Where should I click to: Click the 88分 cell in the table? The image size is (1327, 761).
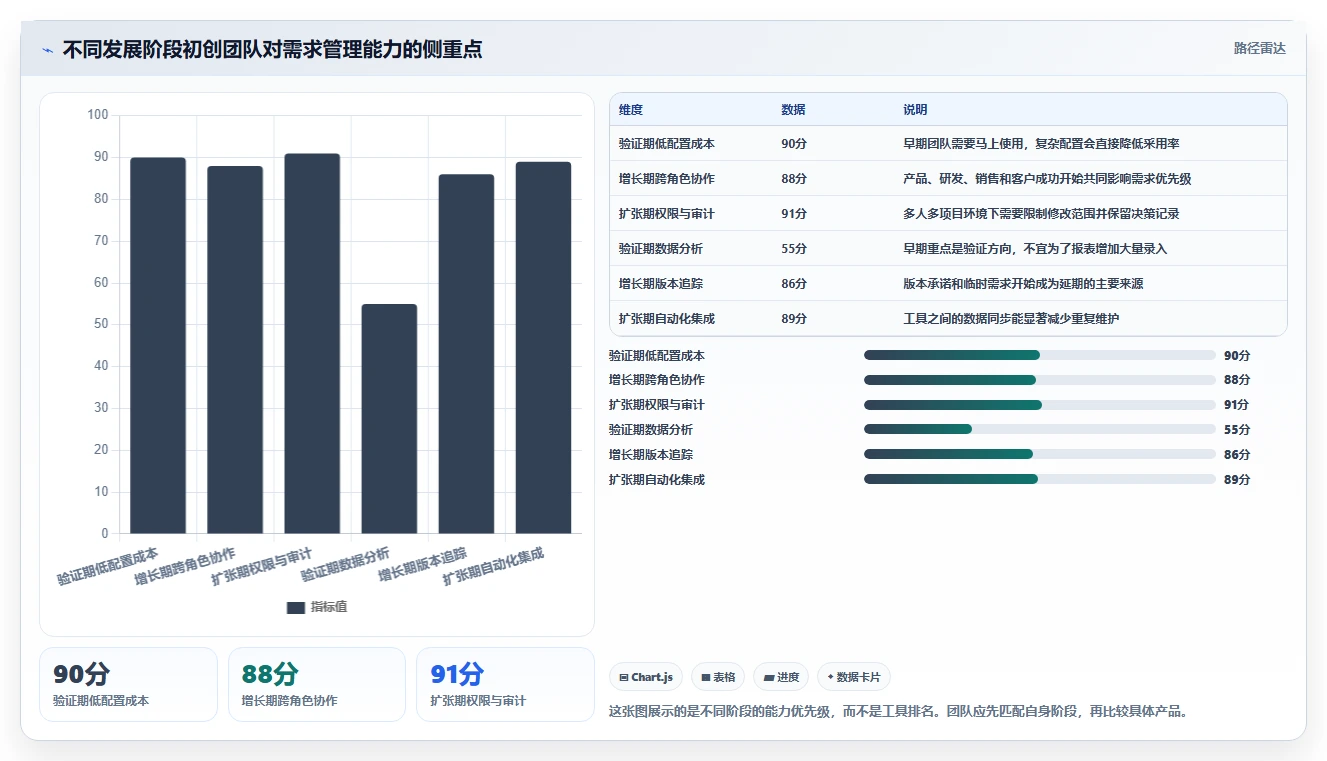(x=794, y=179)
